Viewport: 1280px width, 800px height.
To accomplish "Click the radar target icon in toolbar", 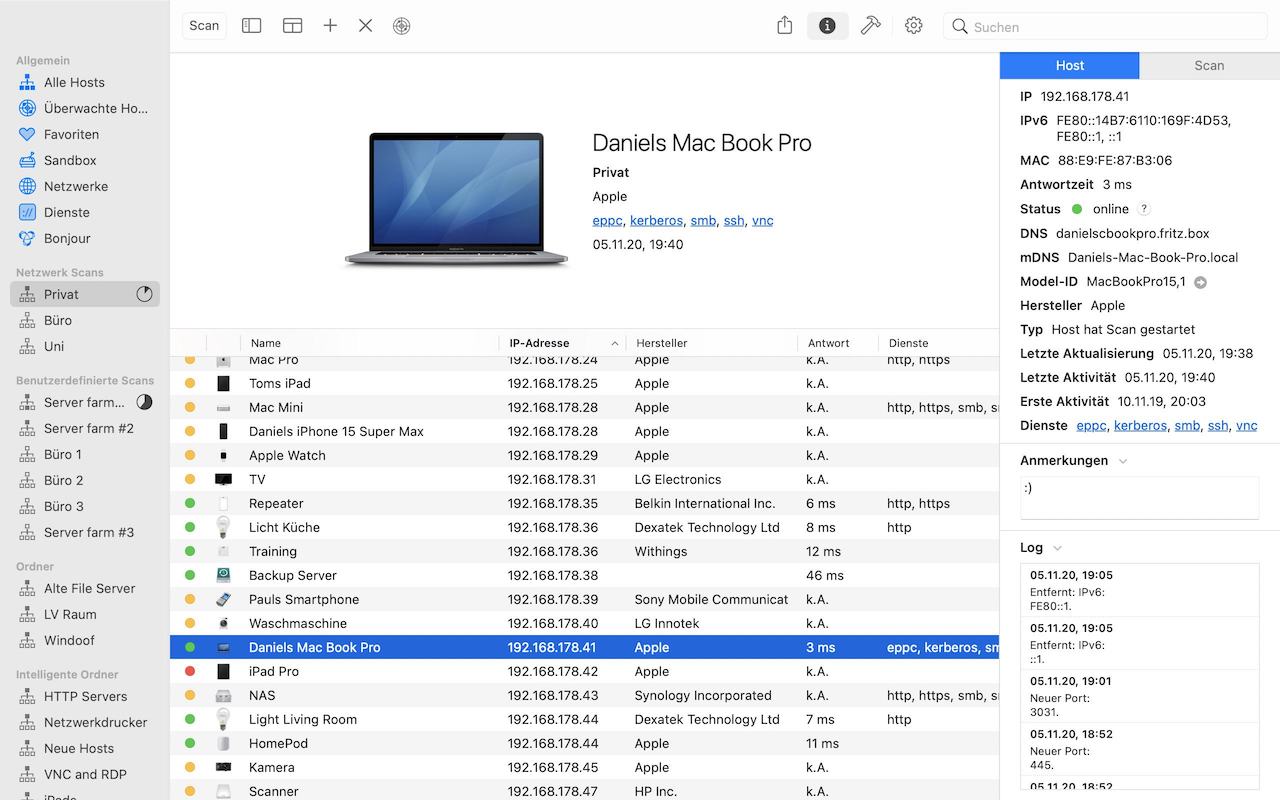I will pos(402,26).
